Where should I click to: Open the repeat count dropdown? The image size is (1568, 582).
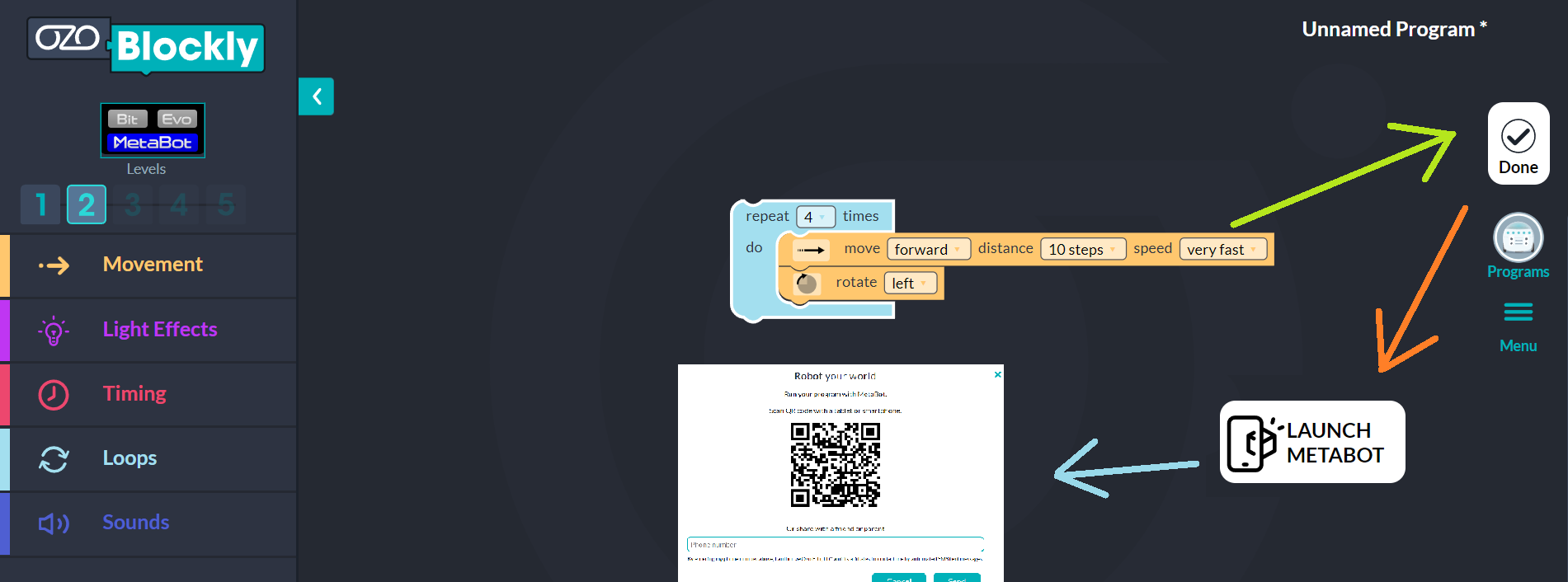[x=815, y=217]
